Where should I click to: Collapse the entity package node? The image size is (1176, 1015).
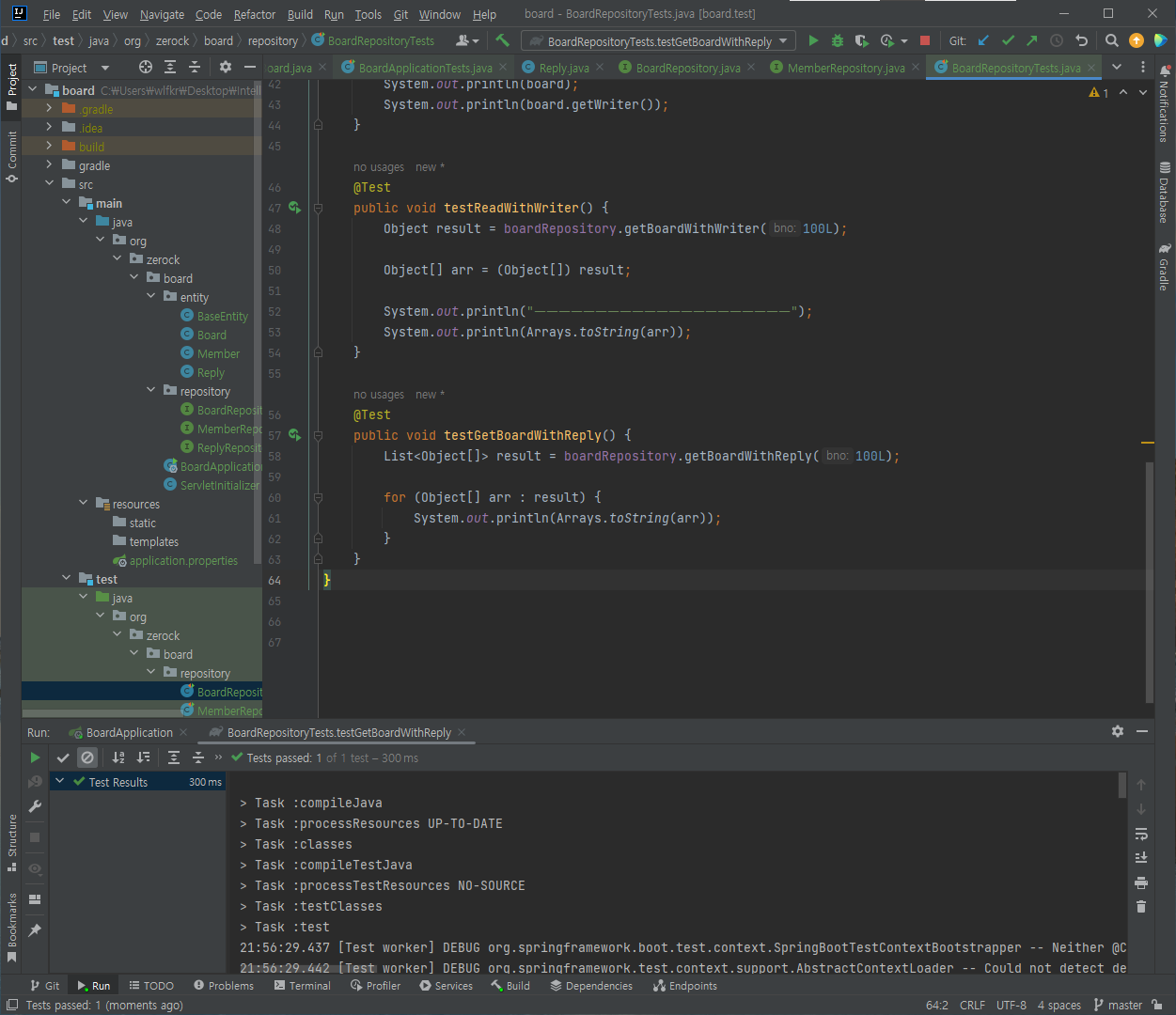(150, 297)
